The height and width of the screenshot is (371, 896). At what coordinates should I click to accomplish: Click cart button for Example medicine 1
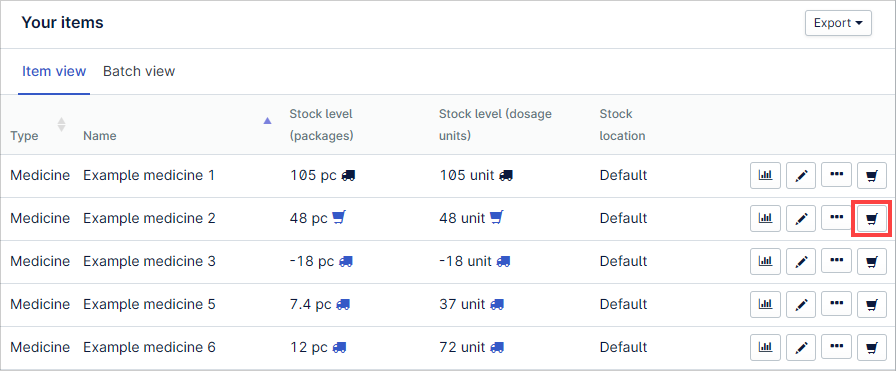871,175
